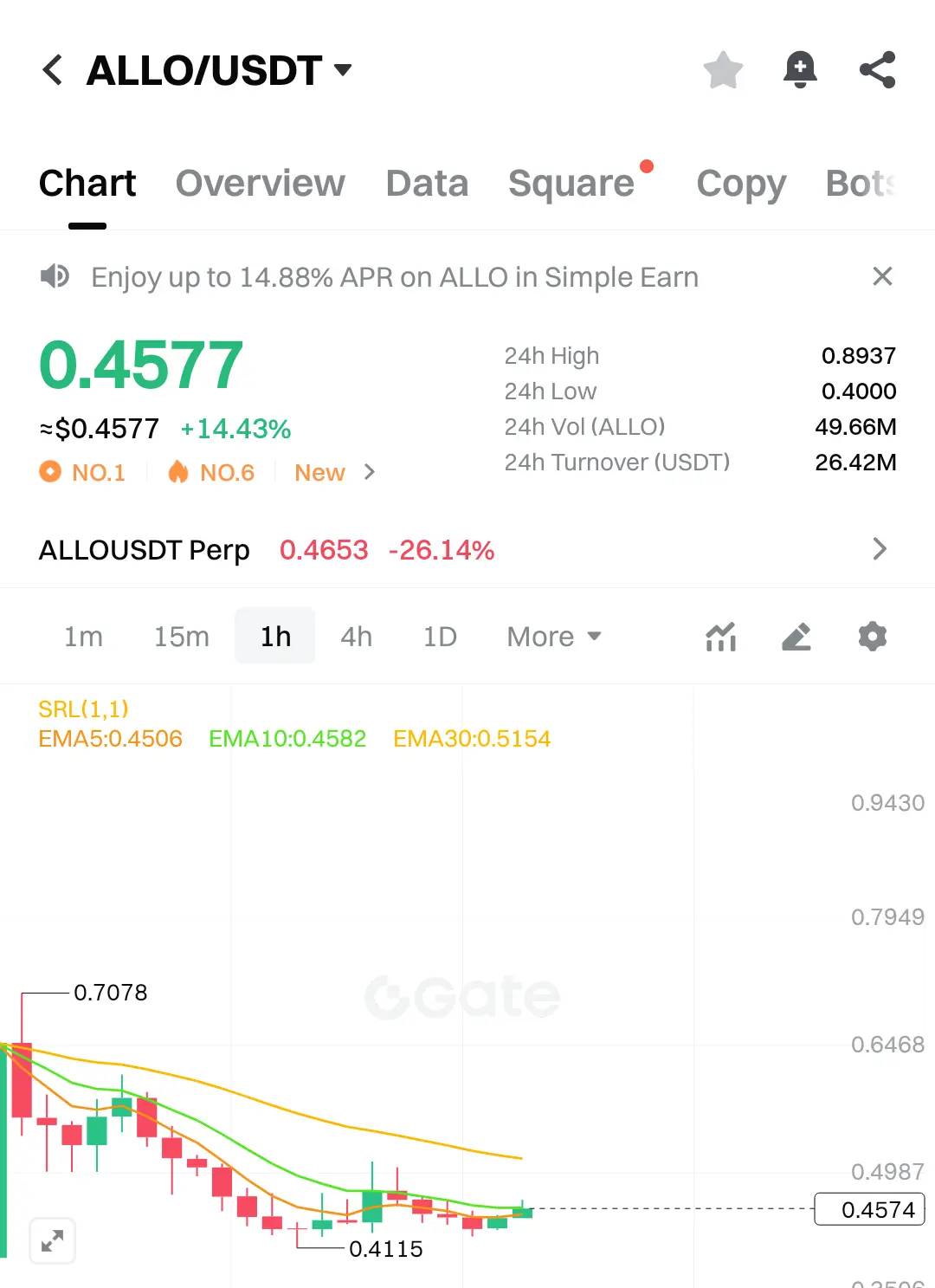Screen dimensions: 935x1288
Task: Open the Data tab
Action: pos(427,184)
